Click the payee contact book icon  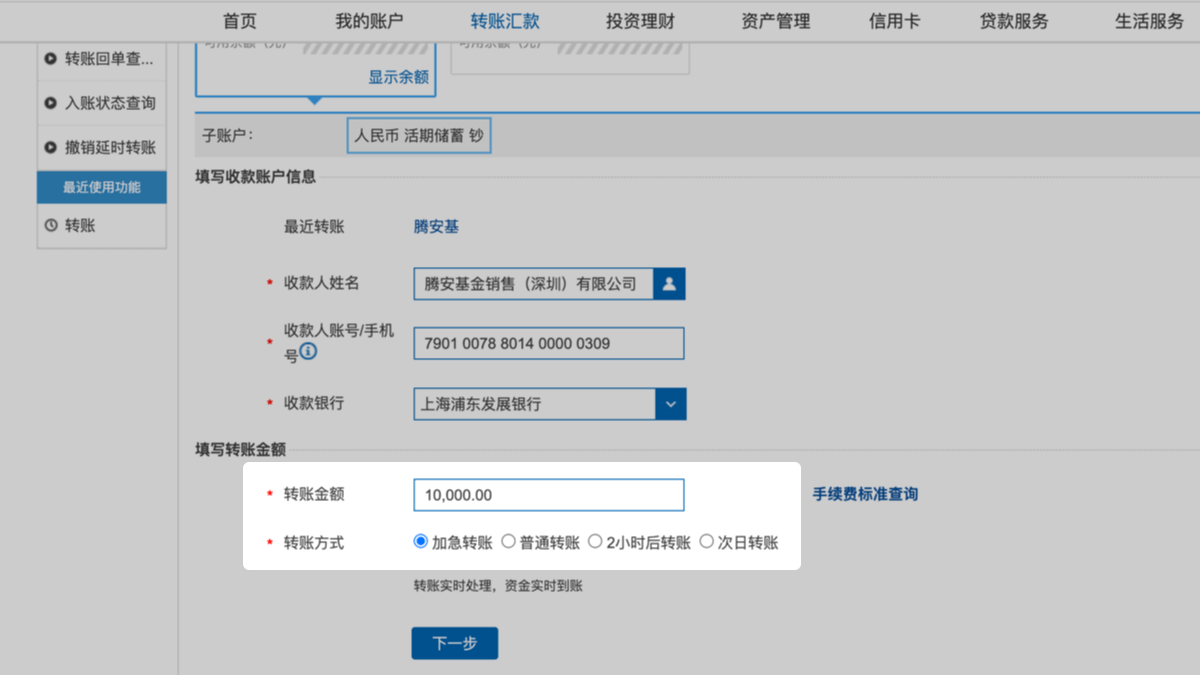pyautogui.click(x=669, y=284)
